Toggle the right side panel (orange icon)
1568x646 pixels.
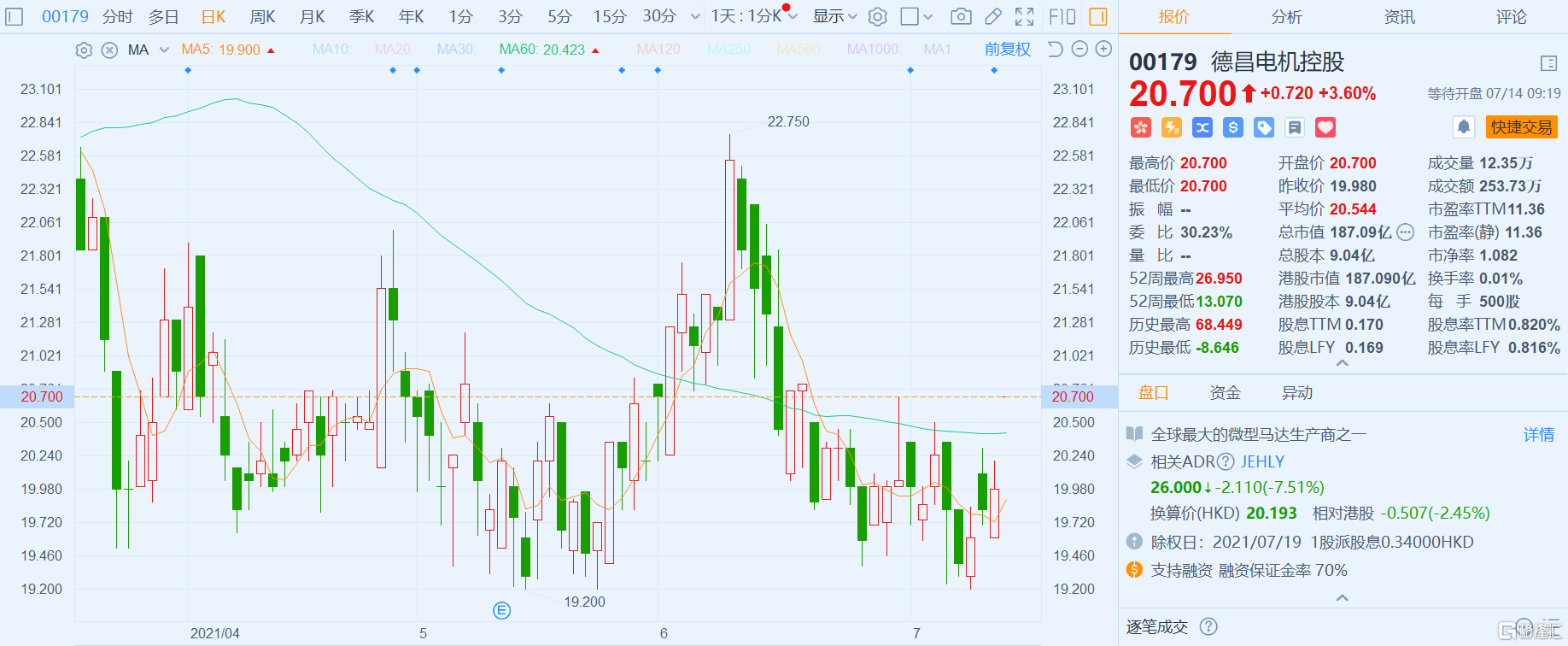click(1098, 16)
